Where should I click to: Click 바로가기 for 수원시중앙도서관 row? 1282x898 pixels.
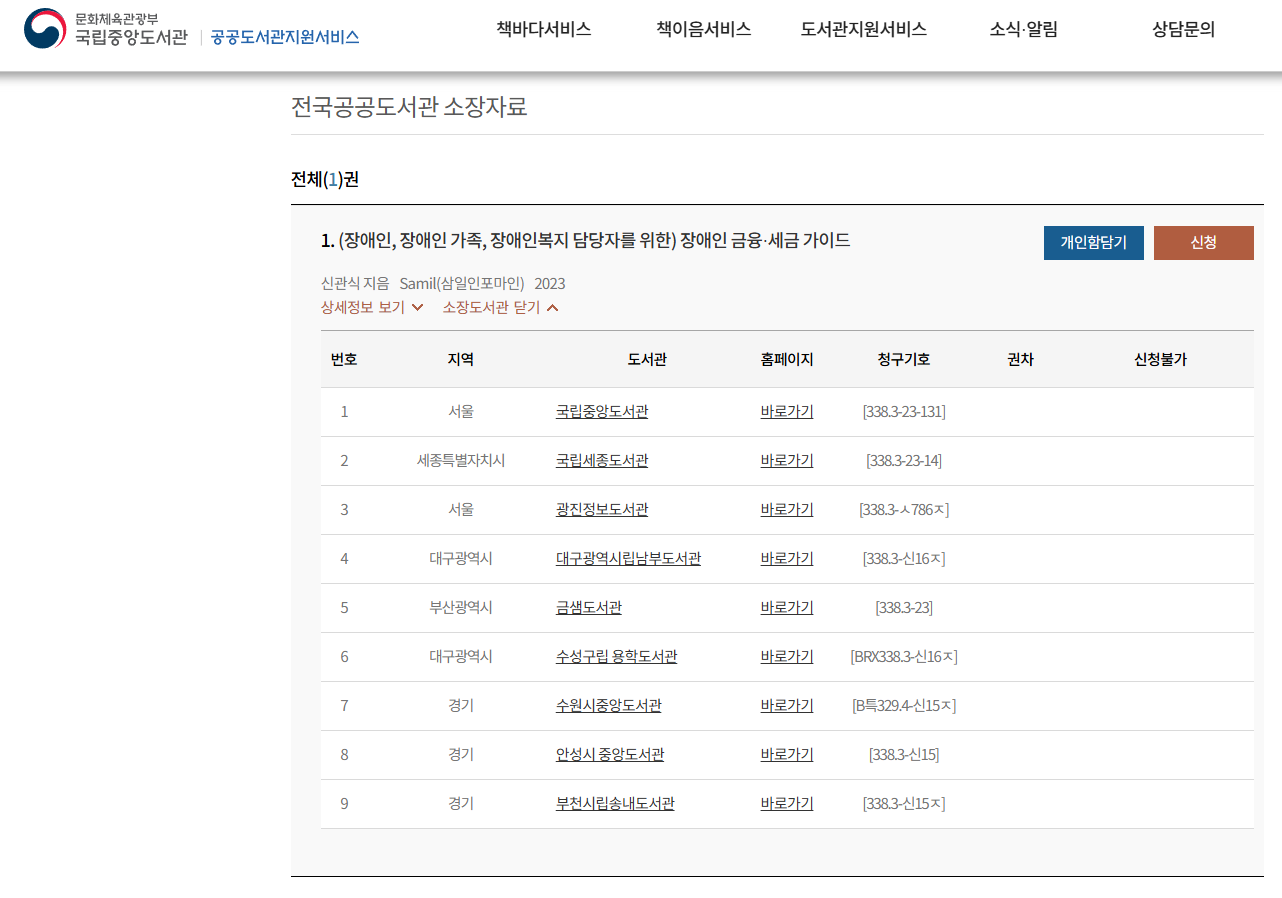point(787,705)
